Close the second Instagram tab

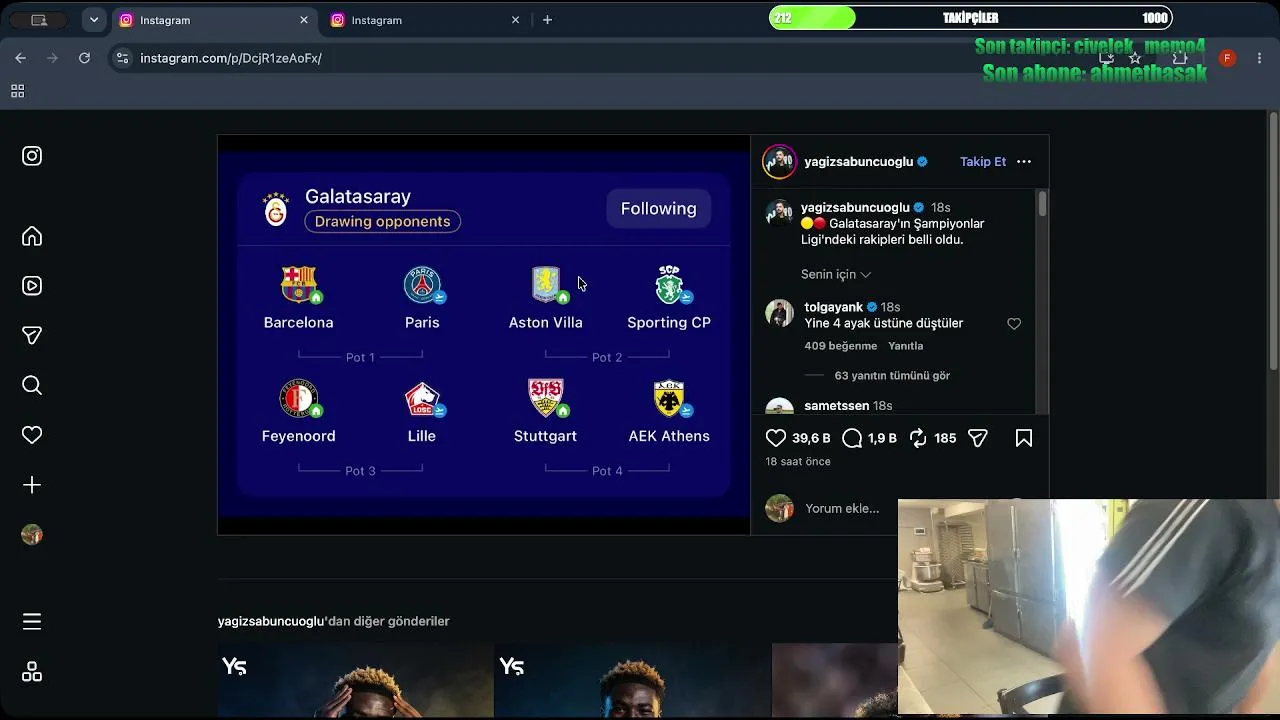coord(516,20)
